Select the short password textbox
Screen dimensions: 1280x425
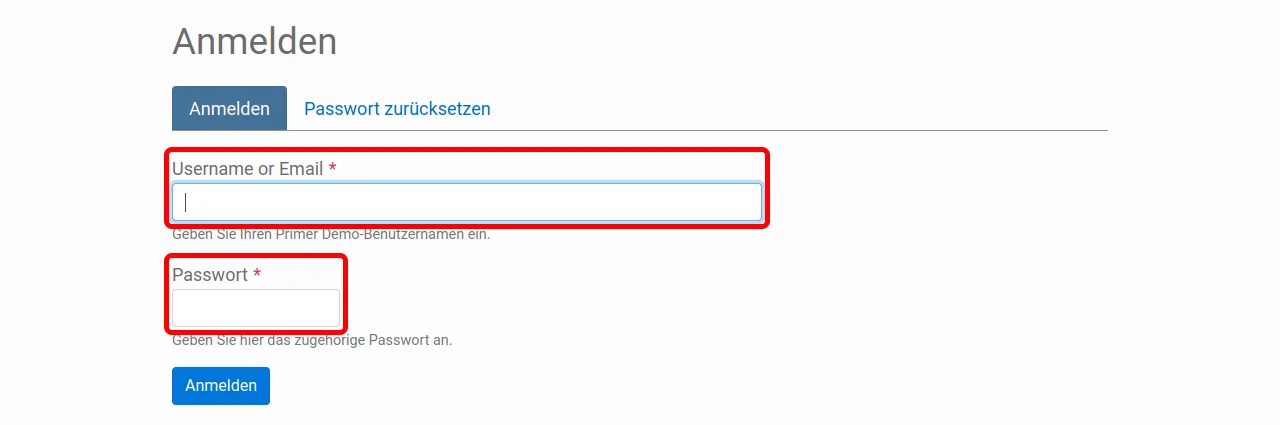pos(256,308)
